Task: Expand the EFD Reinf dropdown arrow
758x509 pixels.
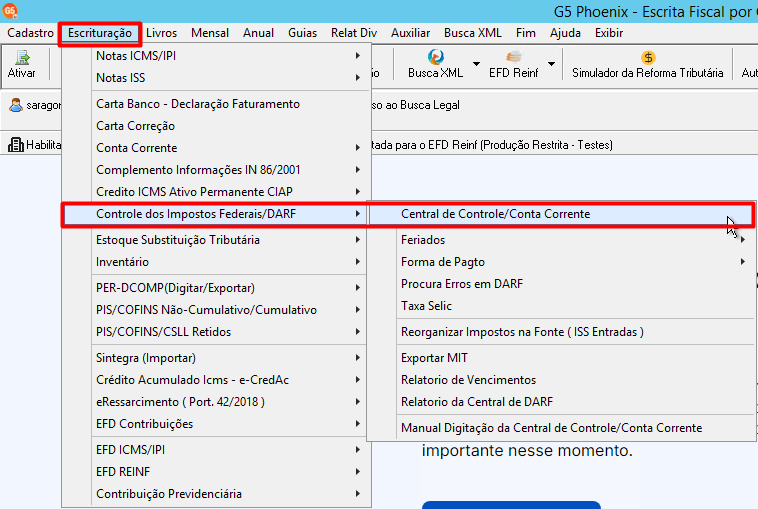Action: 551,64
